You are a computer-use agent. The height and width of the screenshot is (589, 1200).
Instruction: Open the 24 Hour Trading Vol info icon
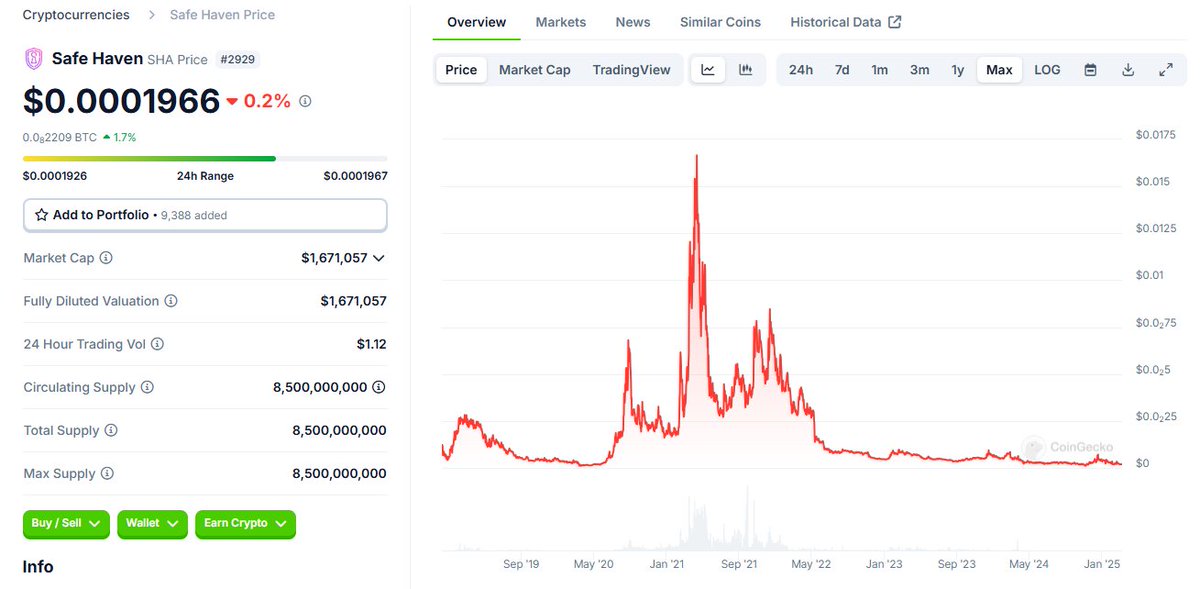coord(157,344)
